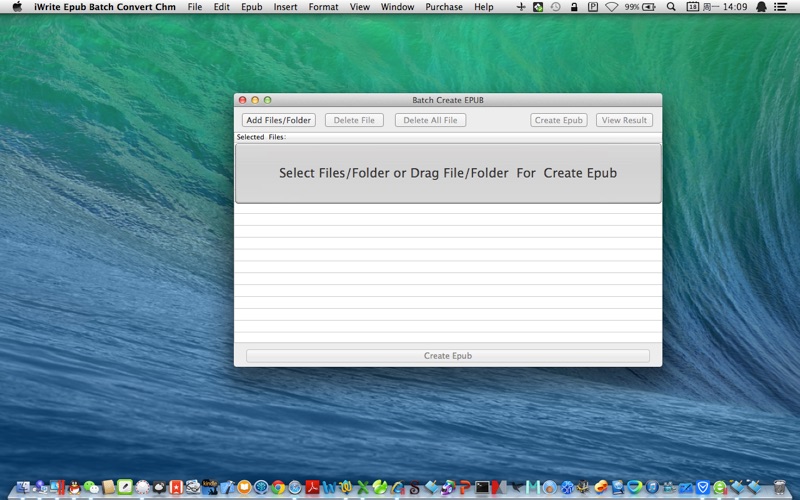This screenshot has height=500, width=800.
Task: Open the Window menu
Action: (x=397, y=7)
